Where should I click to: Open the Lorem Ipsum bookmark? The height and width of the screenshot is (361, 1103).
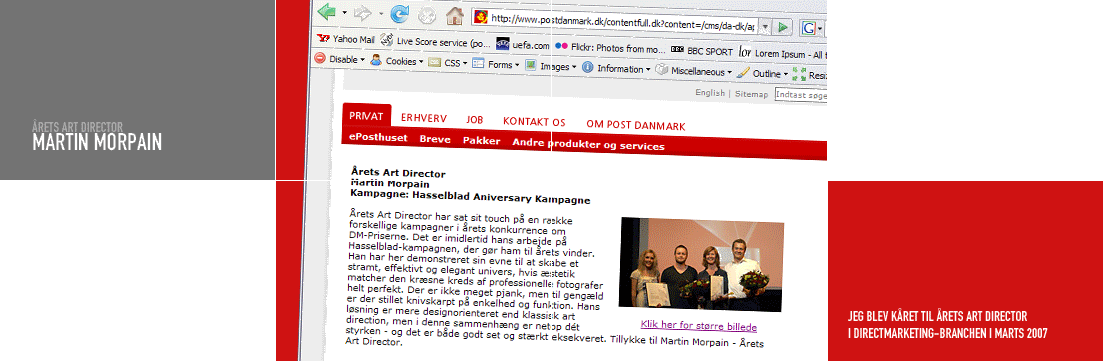(783, 53)
